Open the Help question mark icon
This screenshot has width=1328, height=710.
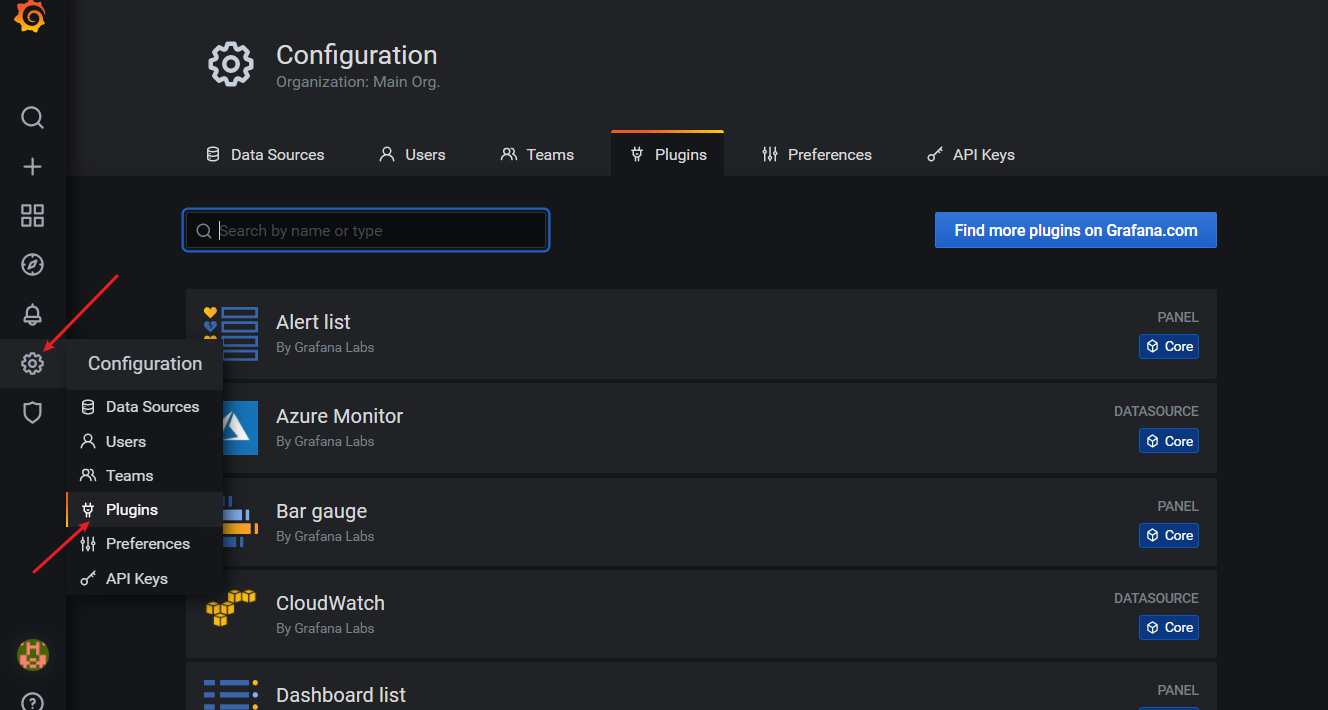tap(32, 702)
